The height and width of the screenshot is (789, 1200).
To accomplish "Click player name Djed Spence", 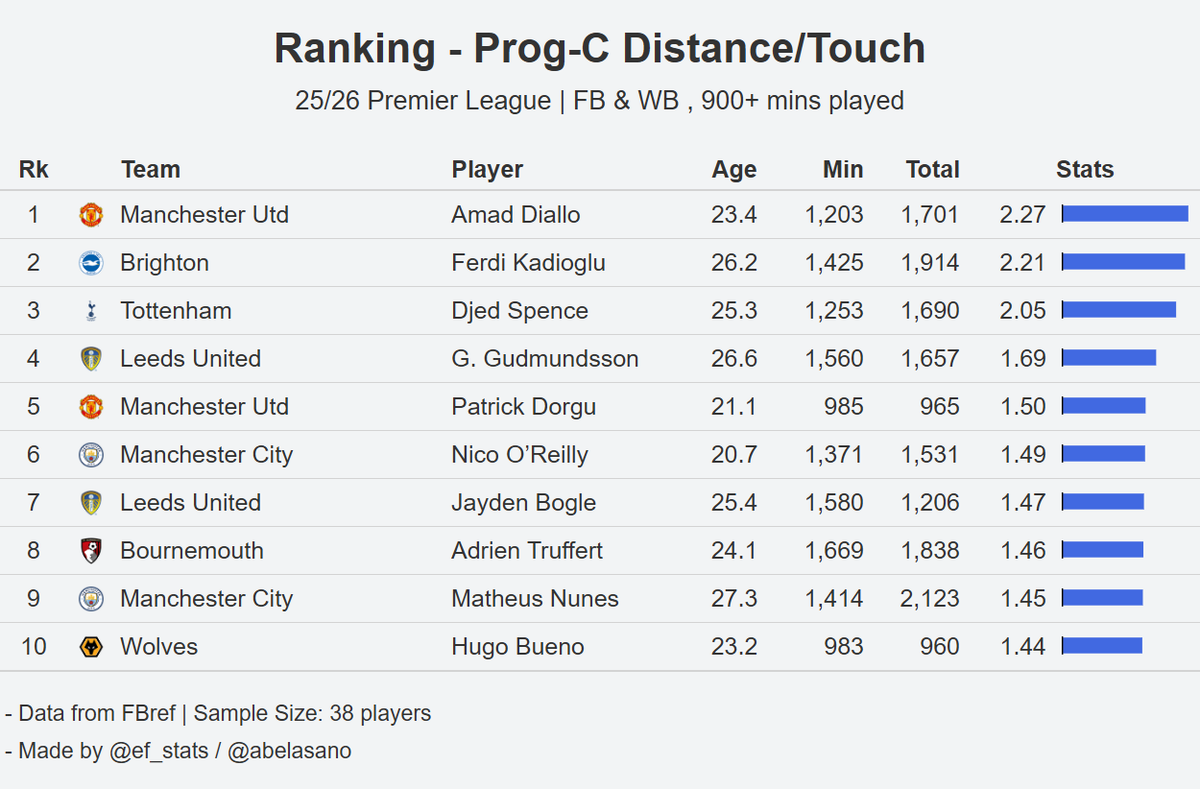I will pos(520,311).
